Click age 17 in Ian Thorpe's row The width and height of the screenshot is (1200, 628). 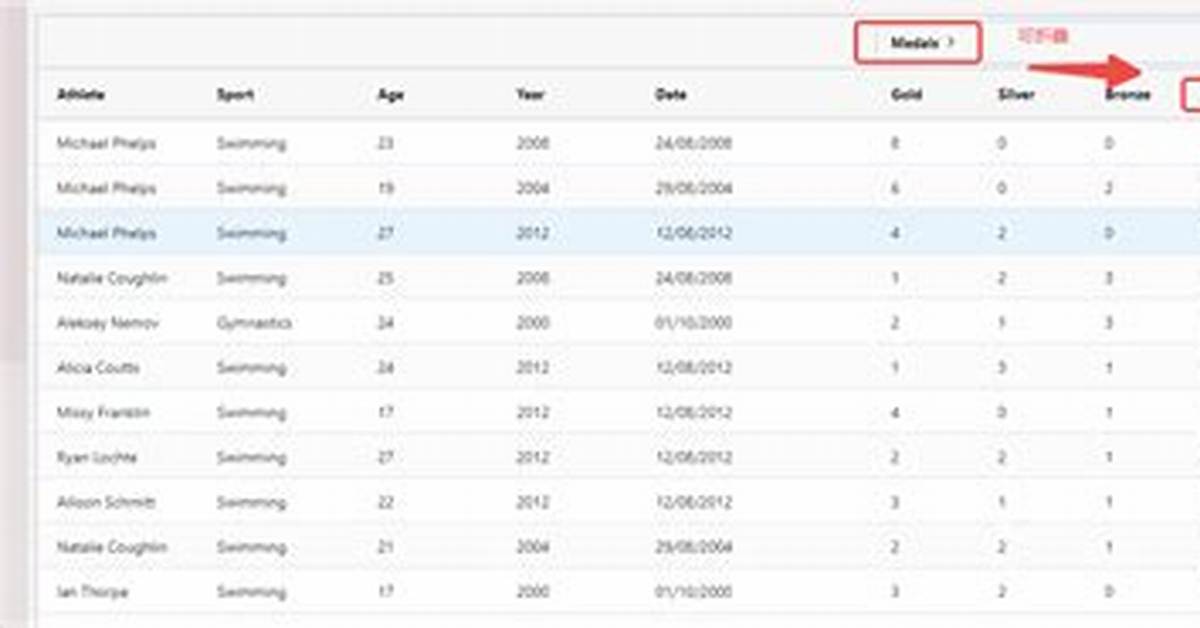pos(385,592)
